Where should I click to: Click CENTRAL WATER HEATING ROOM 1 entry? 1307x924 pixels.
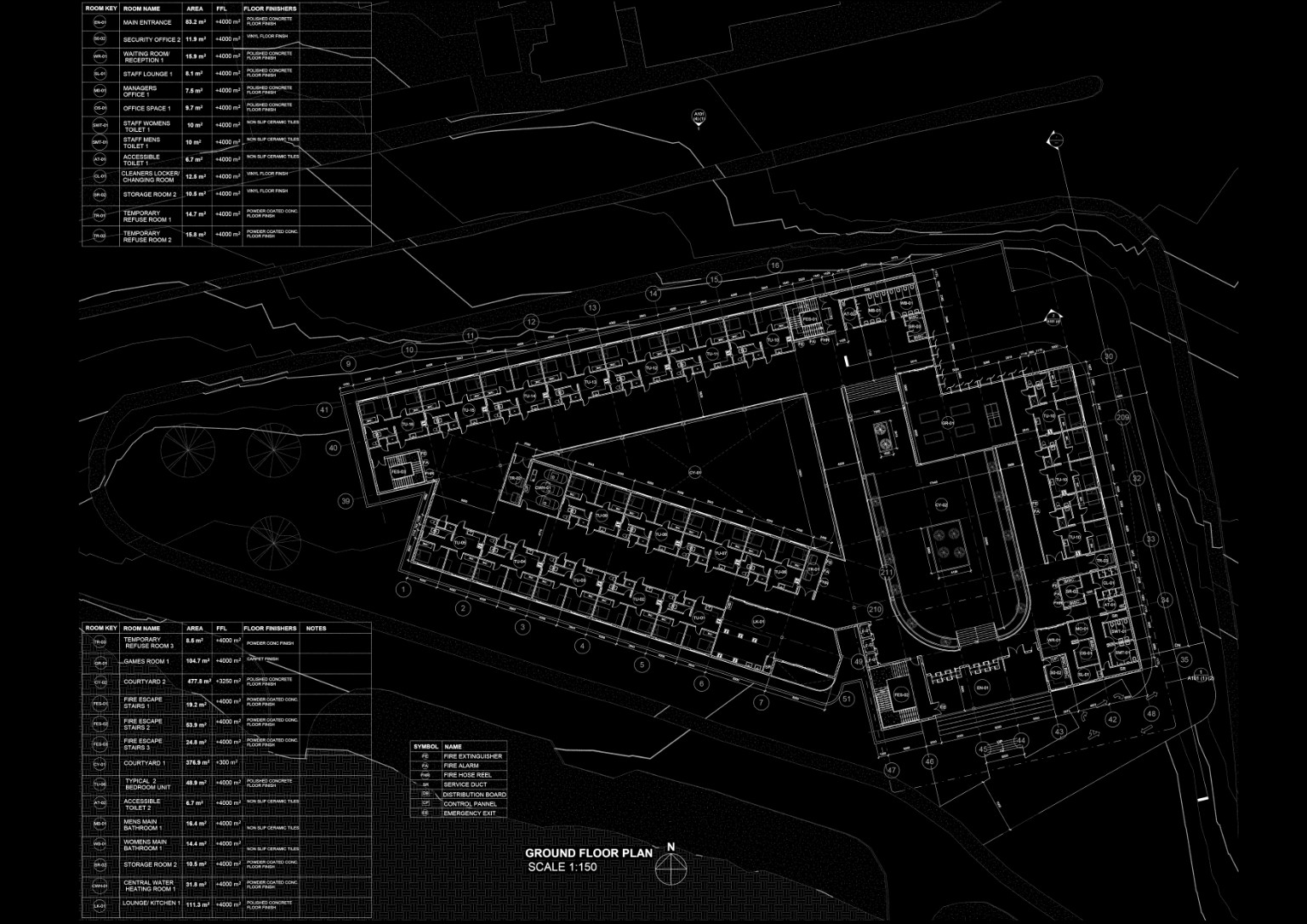click(149, 886)
